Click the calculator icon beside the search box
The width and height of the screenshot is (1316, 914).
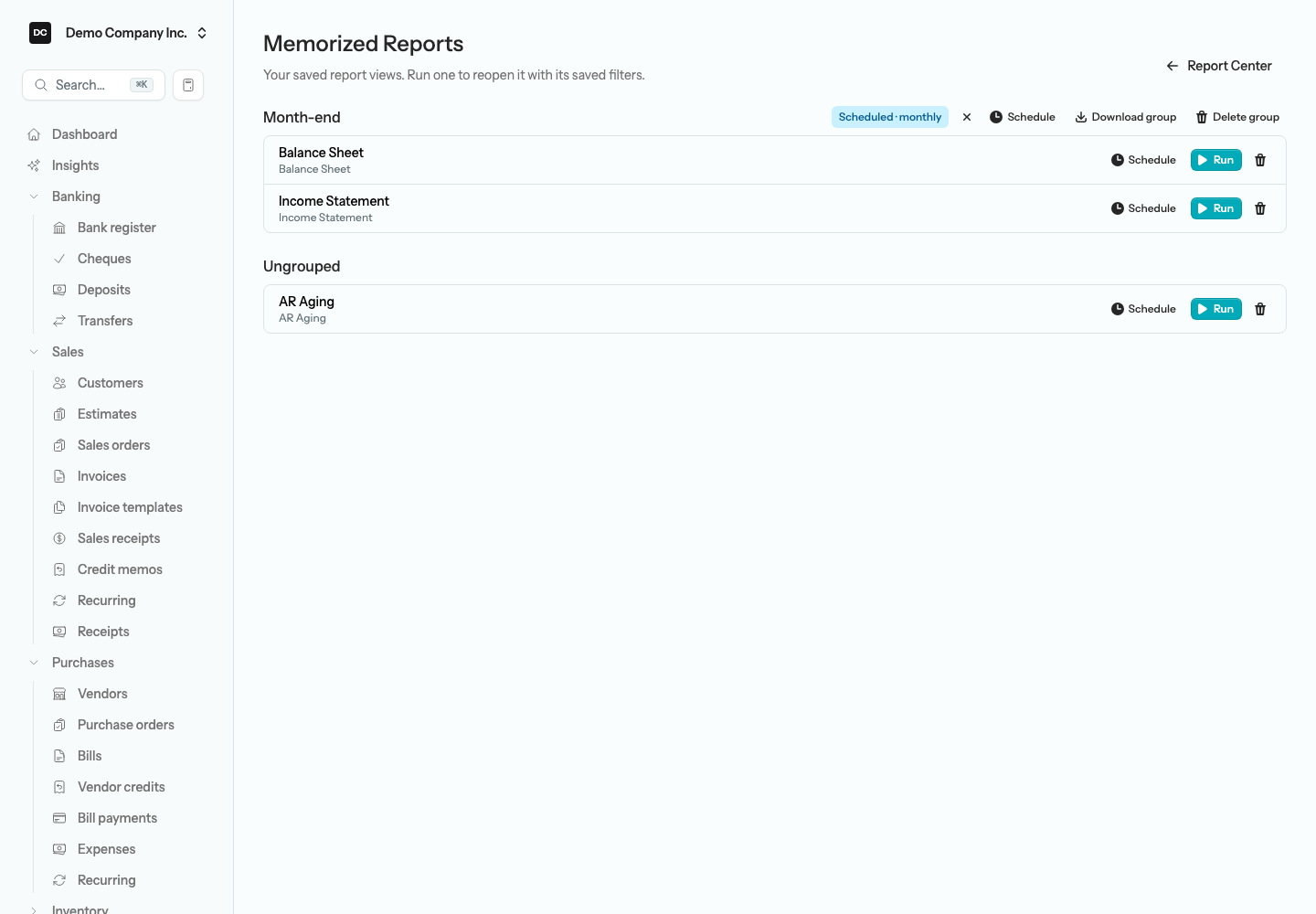click(188, 85)
